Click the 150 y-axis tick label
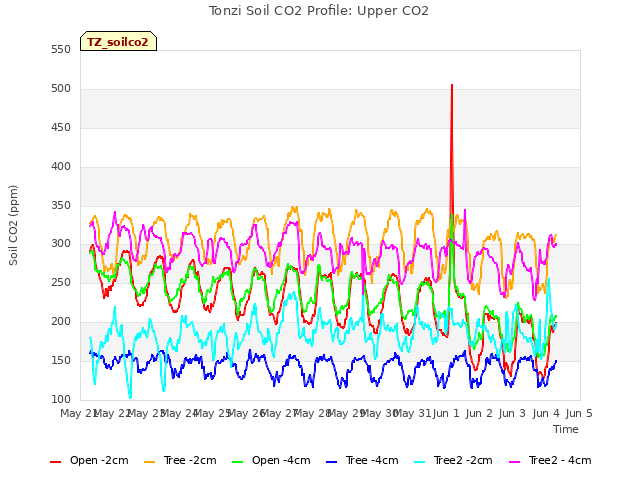 tap(61, 361)
